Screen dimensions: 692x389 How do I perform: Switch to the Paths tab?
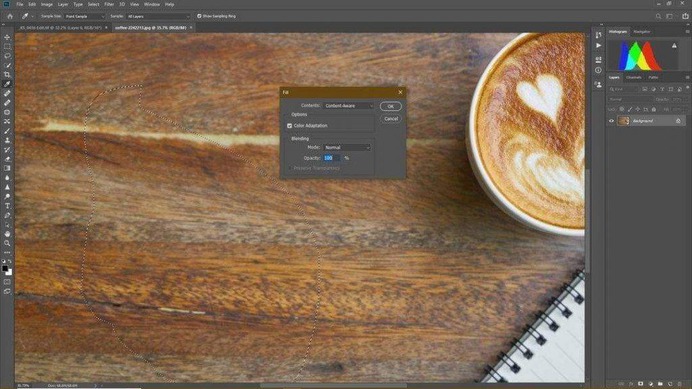coord(653,77)
